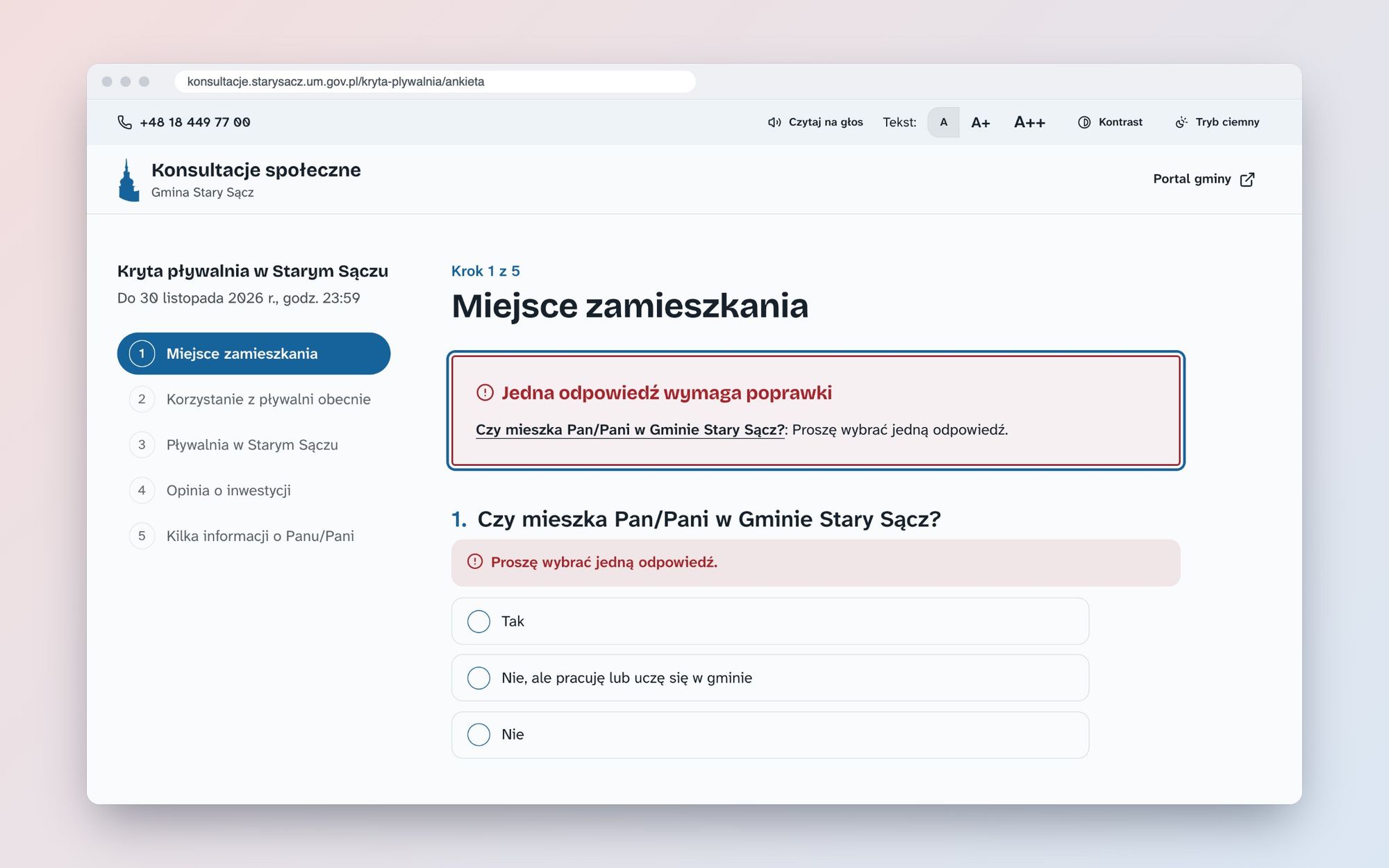Click the phone handset icon

click(x=124, y=122)
